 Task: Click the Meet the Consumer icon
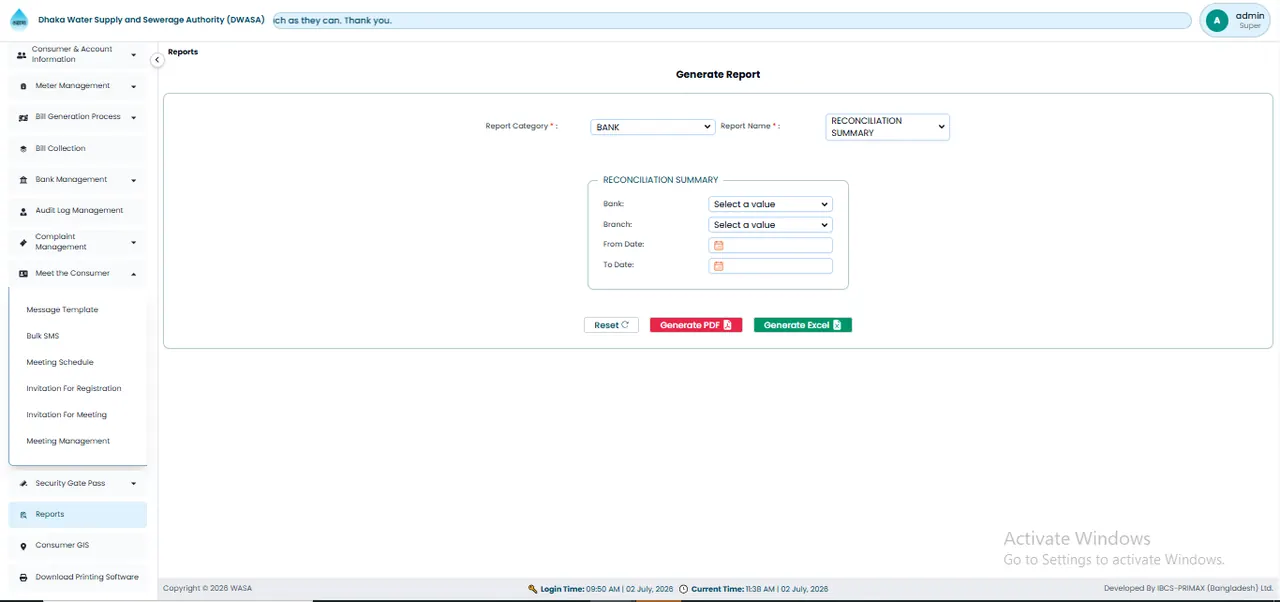tap(24, 274)
